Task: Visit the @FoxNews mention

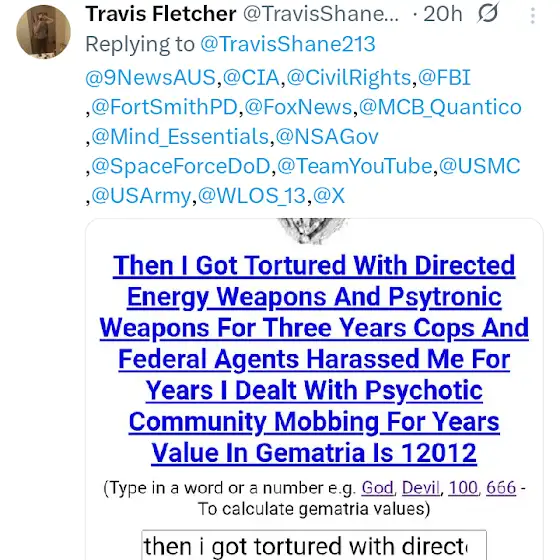Action: click(x=299, y=107)
